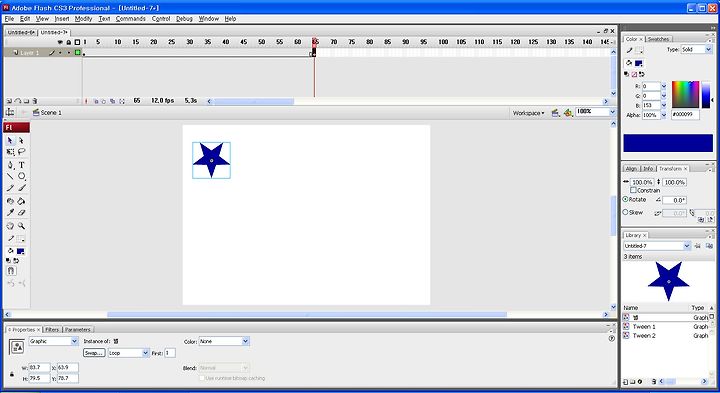Choose the Paint Bucket tool
This screenshot has height=393, width=720.
21,201
